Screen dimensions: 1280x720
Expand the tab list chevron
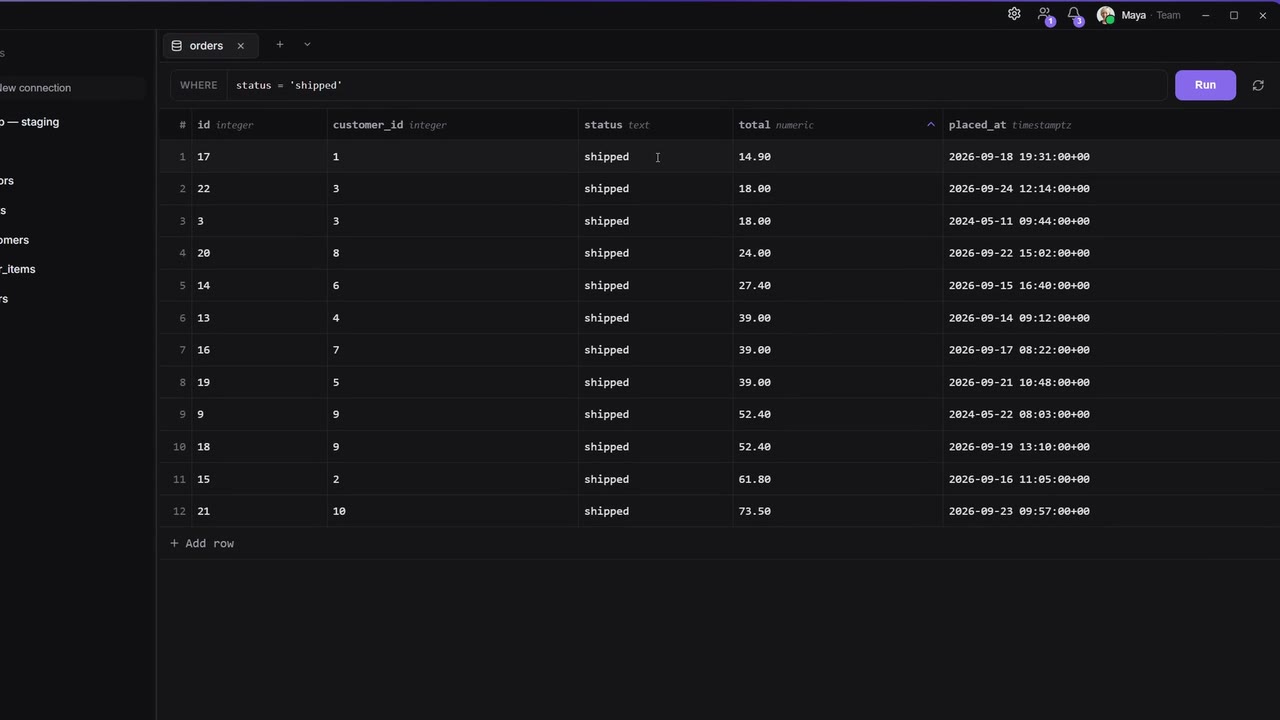[307, 45]
